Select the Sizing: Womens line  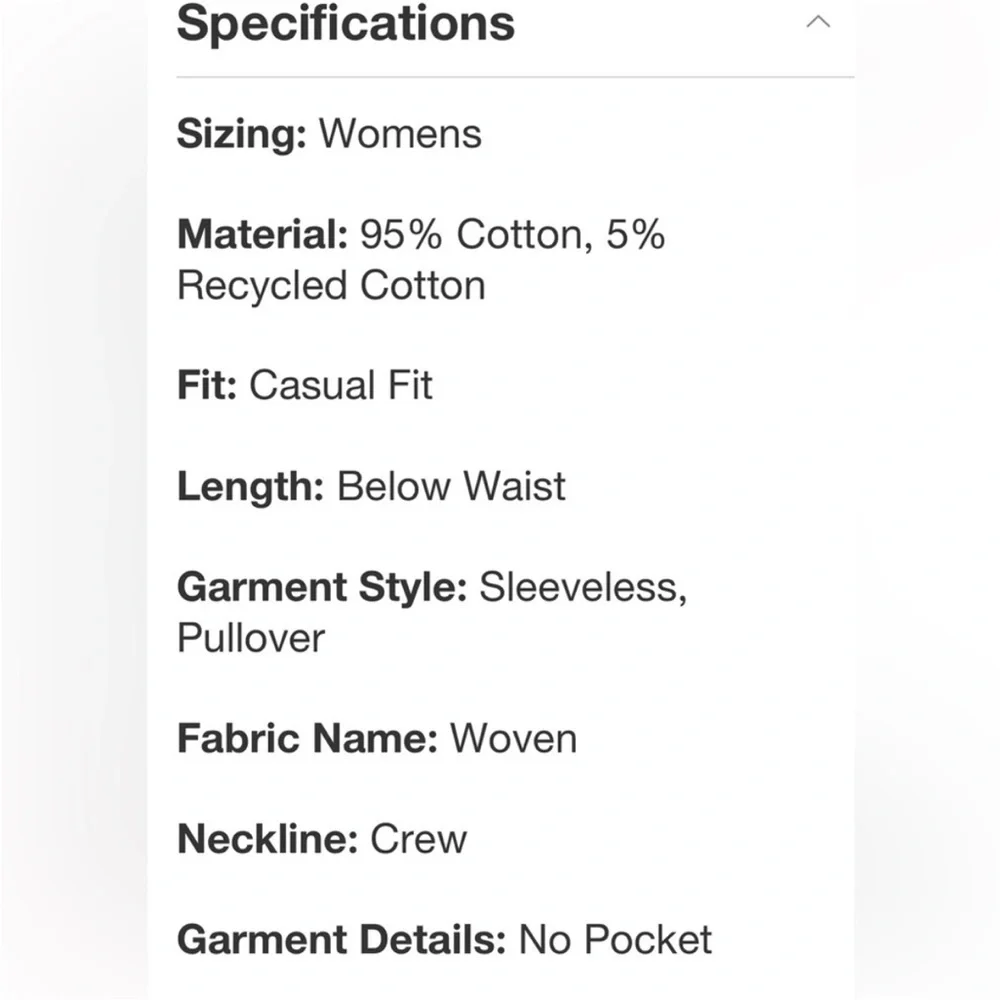click(329, 134)
